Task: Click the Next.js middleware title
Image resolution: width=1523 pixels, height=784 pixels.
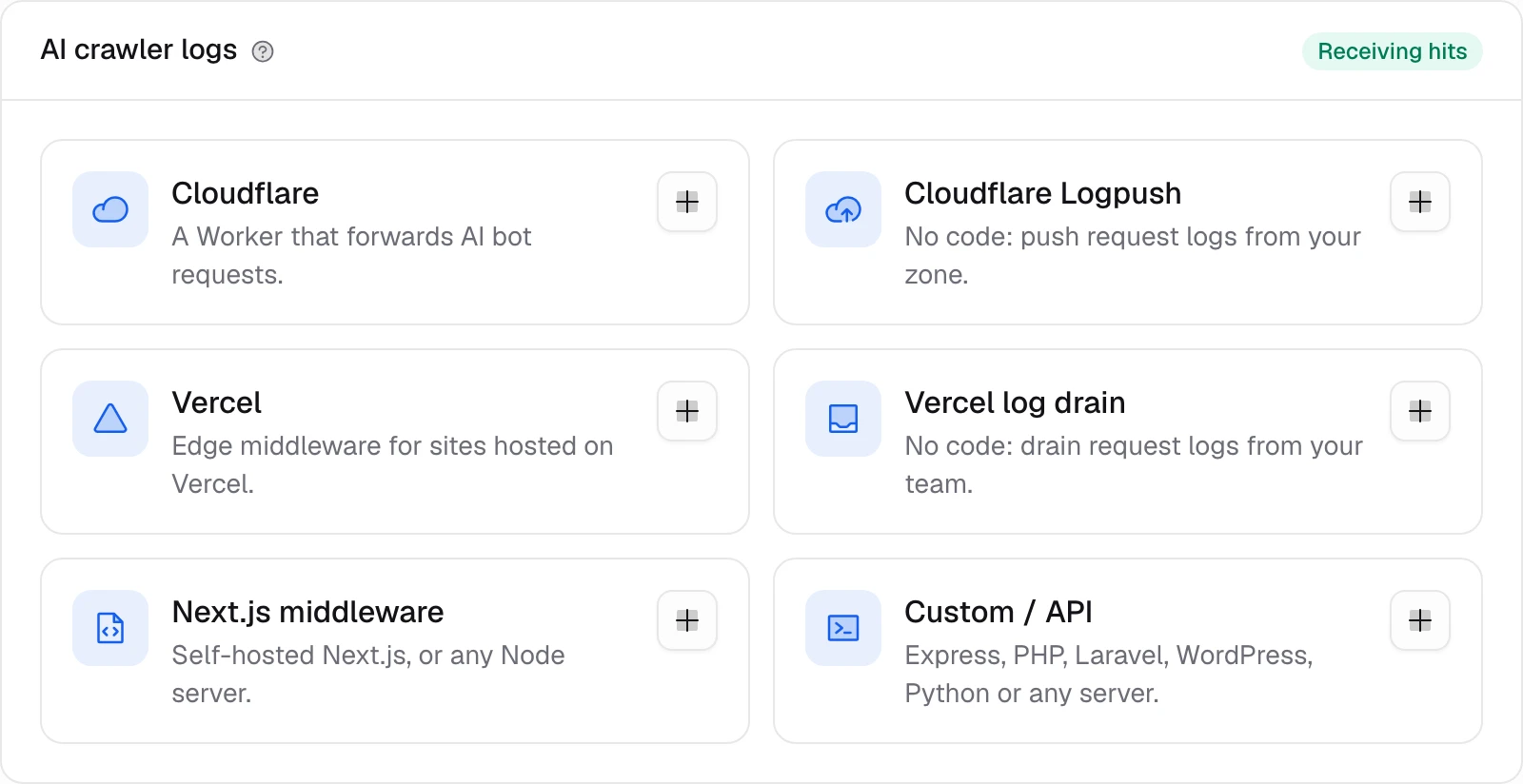Action: (x=308, y=612)
